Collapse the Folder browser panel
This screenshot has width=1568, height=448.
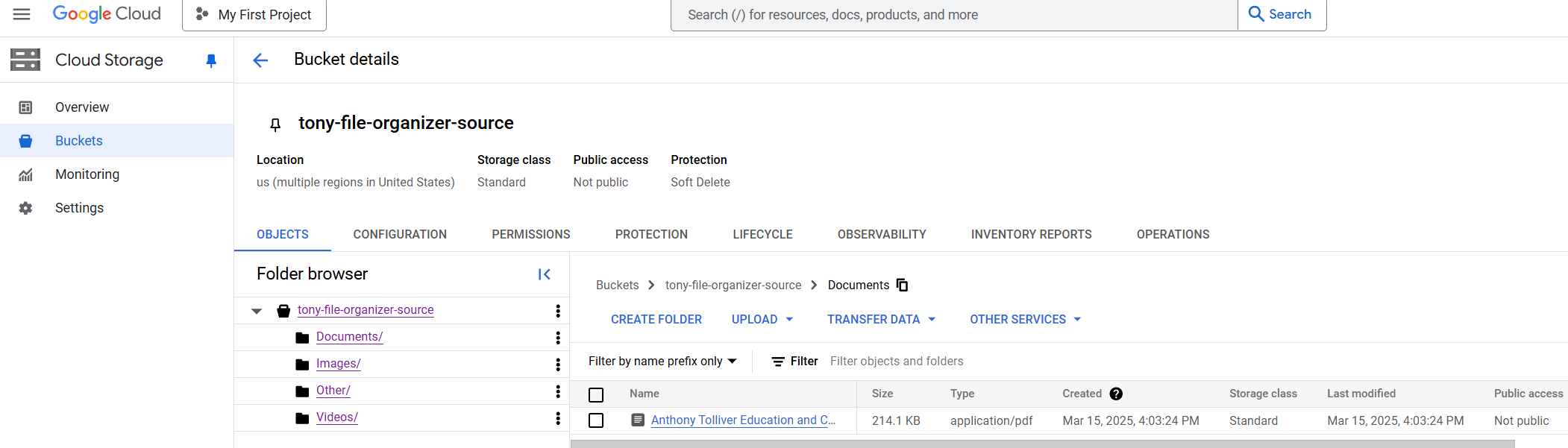coord(545,274)
